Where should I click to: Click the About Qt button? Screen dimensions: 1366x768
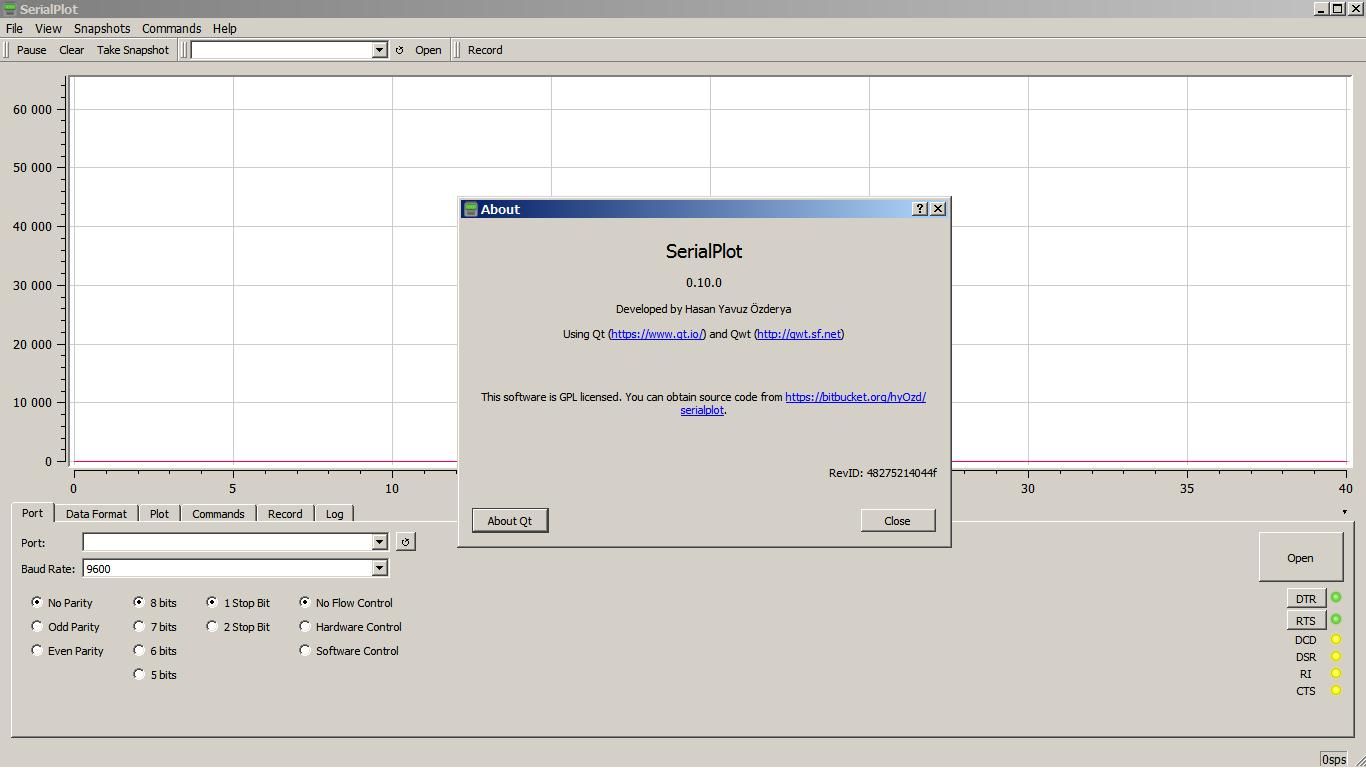coord(510,521)
